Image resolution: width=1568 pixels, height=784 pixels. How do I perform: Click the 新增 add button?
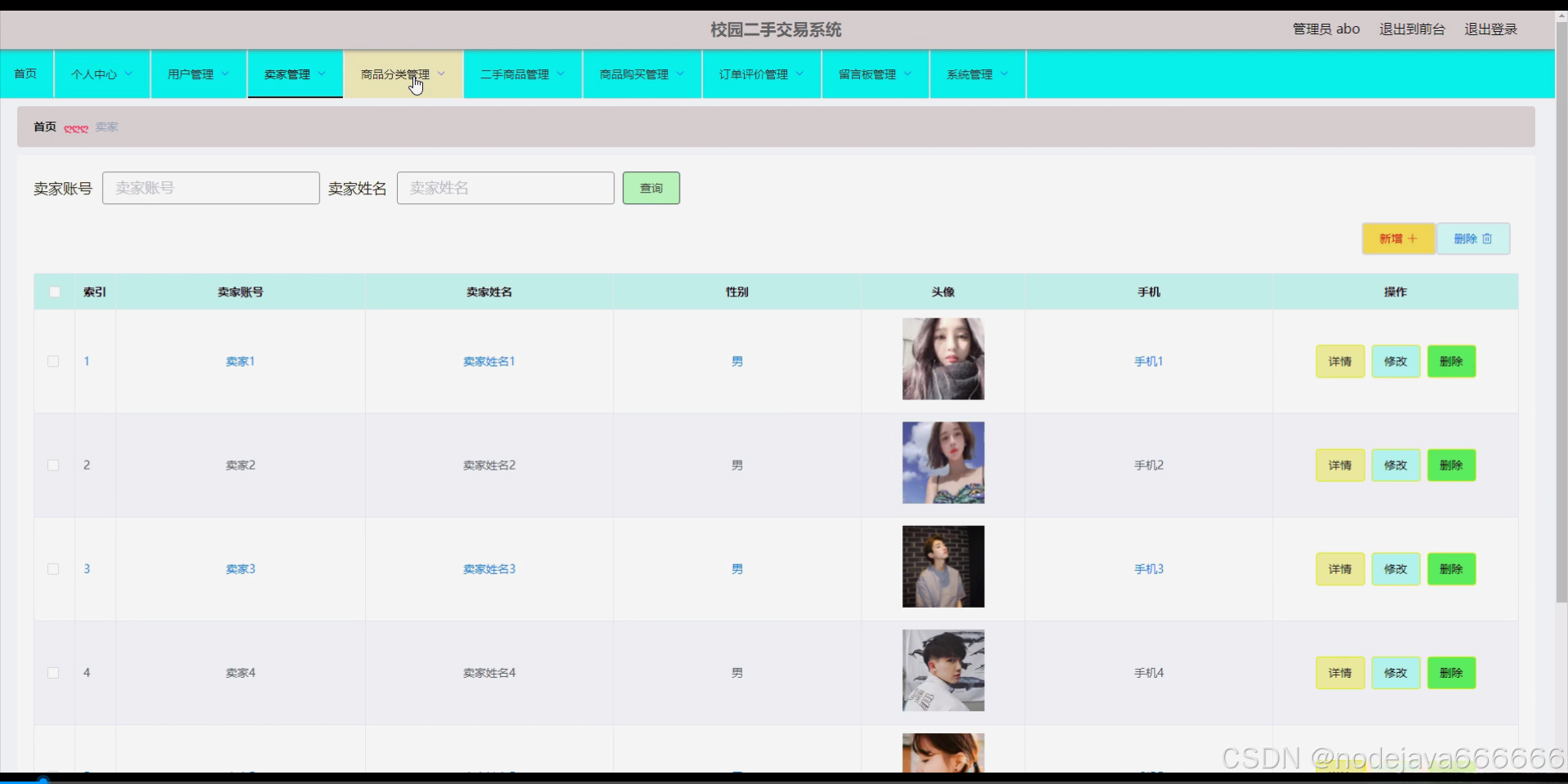(1398, 238)
